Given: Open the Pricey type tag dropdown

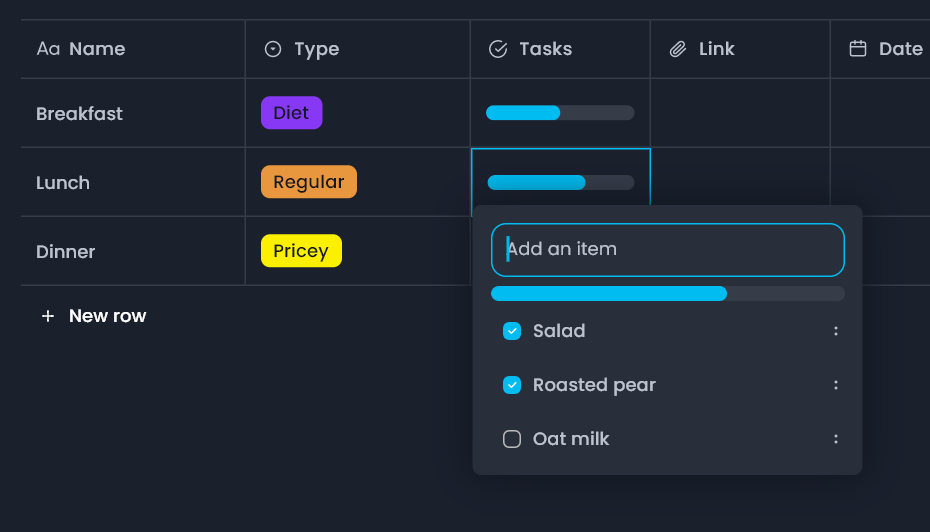Looking at the screenshot, I should click(301, 251).
